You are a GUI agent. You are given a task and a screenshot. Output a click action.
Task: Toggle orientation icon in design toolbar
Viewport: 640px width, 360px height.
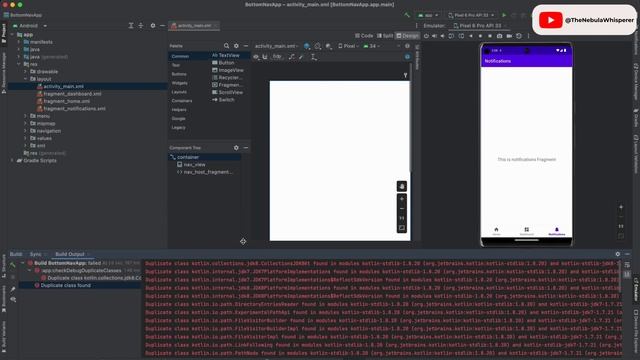(318, 46)
